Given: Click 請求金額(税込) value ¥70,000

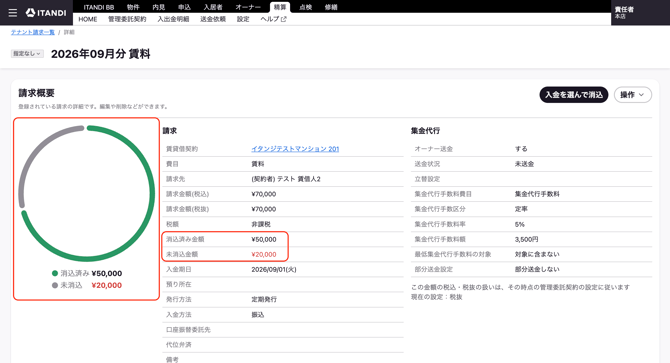Looking at the screenshot, I should (264, 194).
